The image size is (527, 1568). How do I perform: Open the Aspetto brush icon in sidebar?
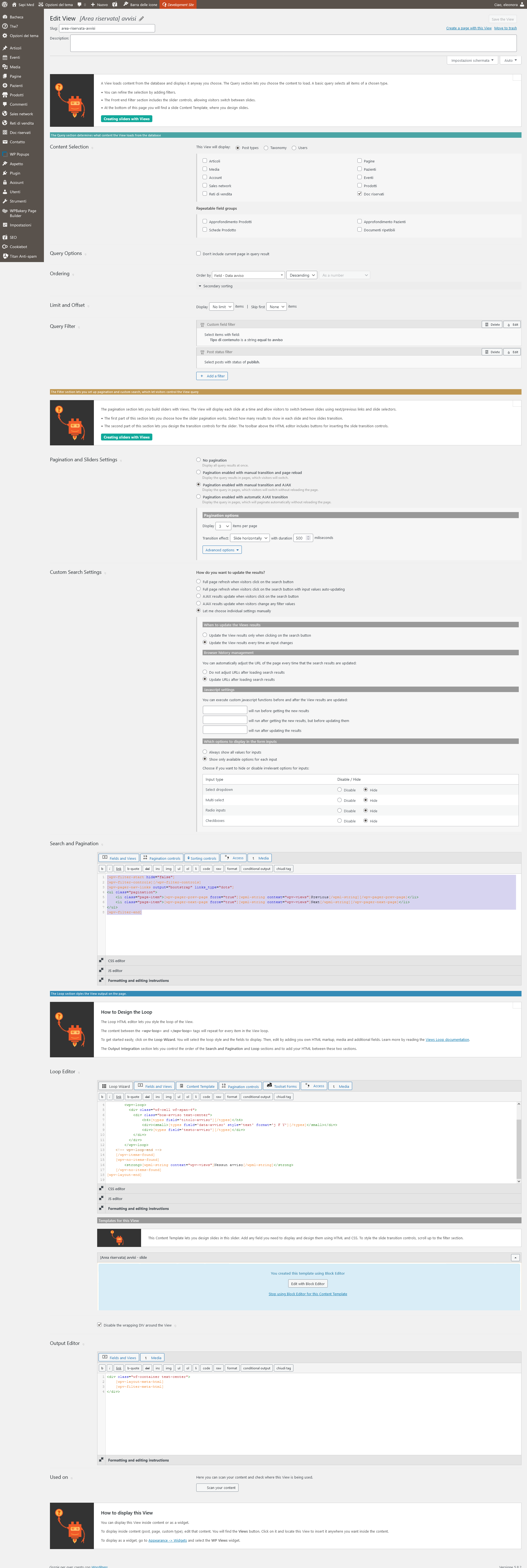(x=5, y=164)
